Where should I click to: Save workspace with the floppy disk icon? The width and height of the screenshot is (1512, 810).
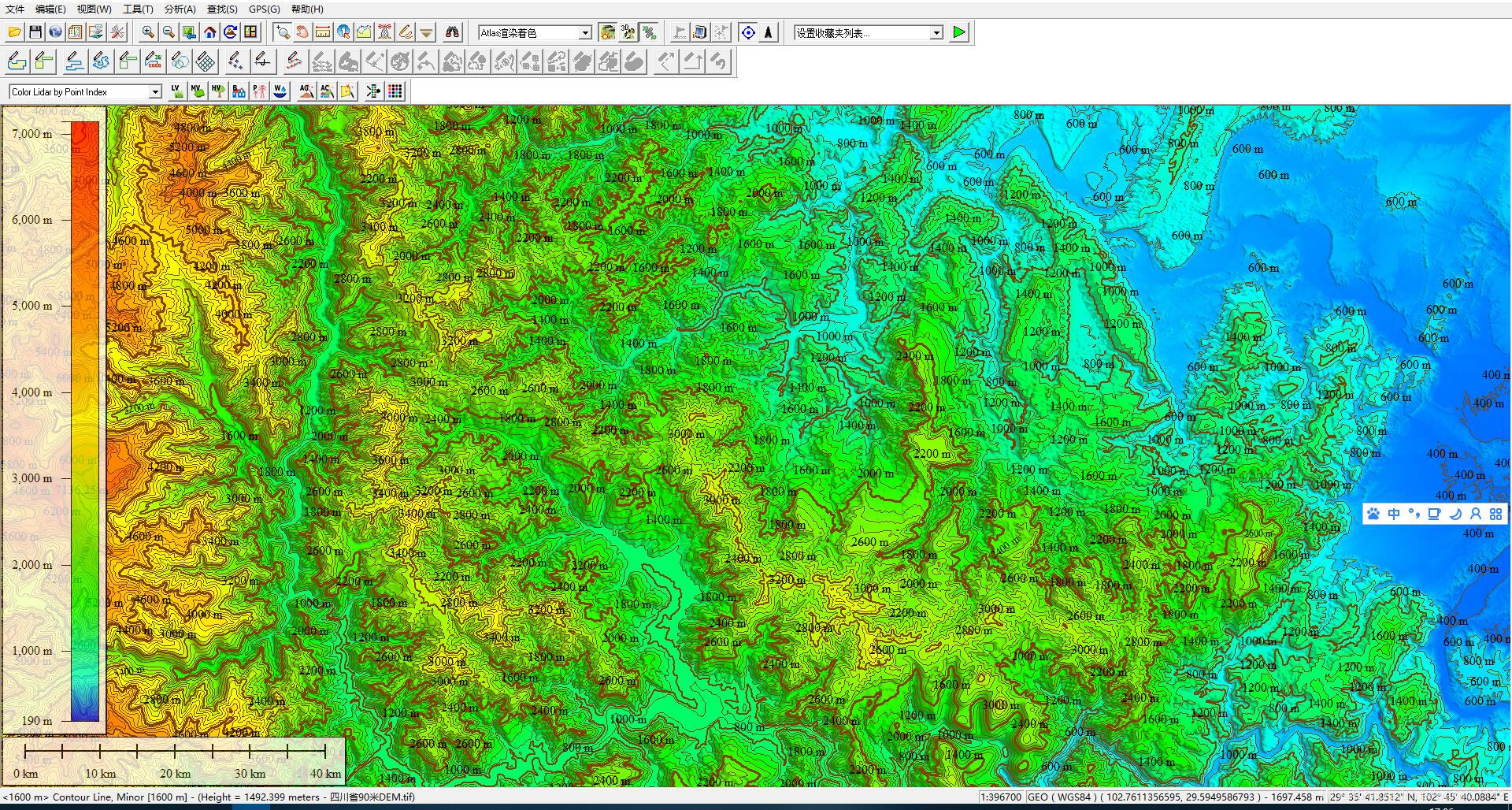35,32
